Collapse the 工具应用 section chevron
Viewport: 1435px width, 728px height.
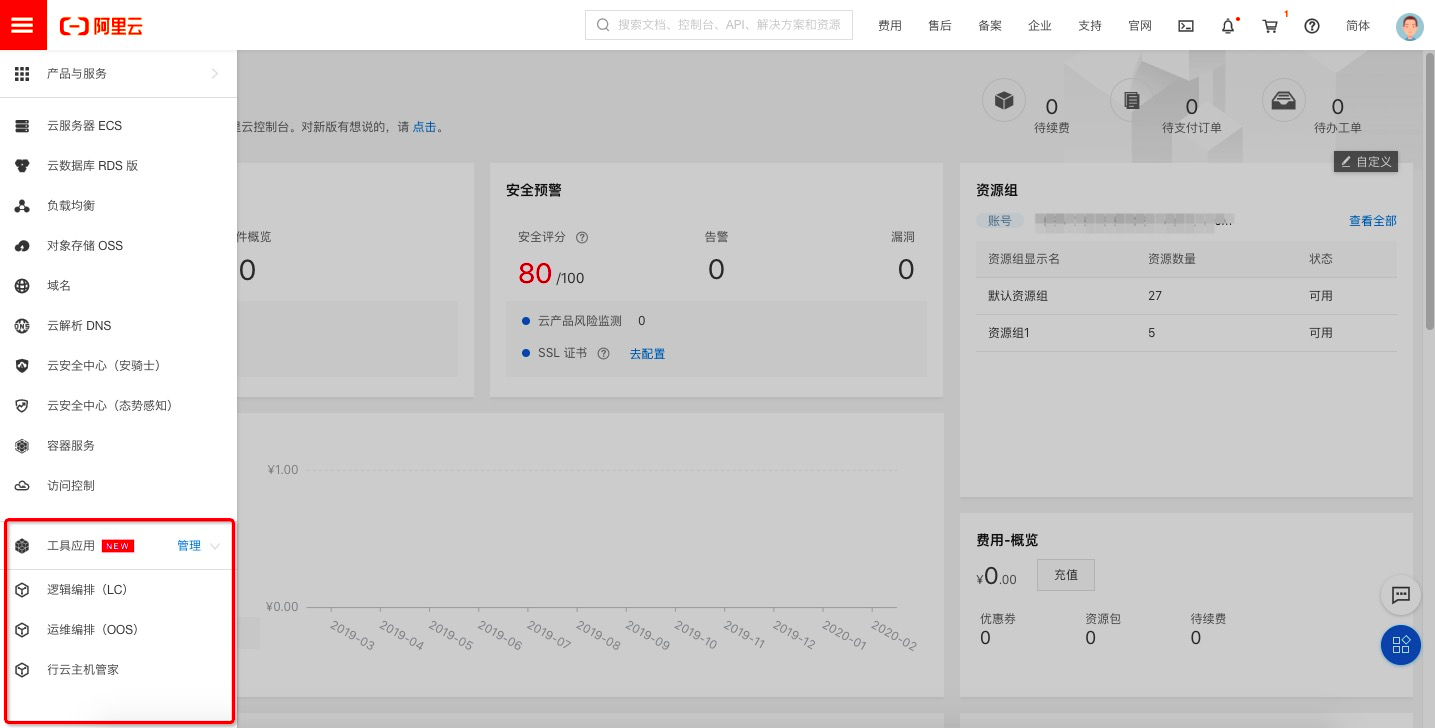[215, 546]
